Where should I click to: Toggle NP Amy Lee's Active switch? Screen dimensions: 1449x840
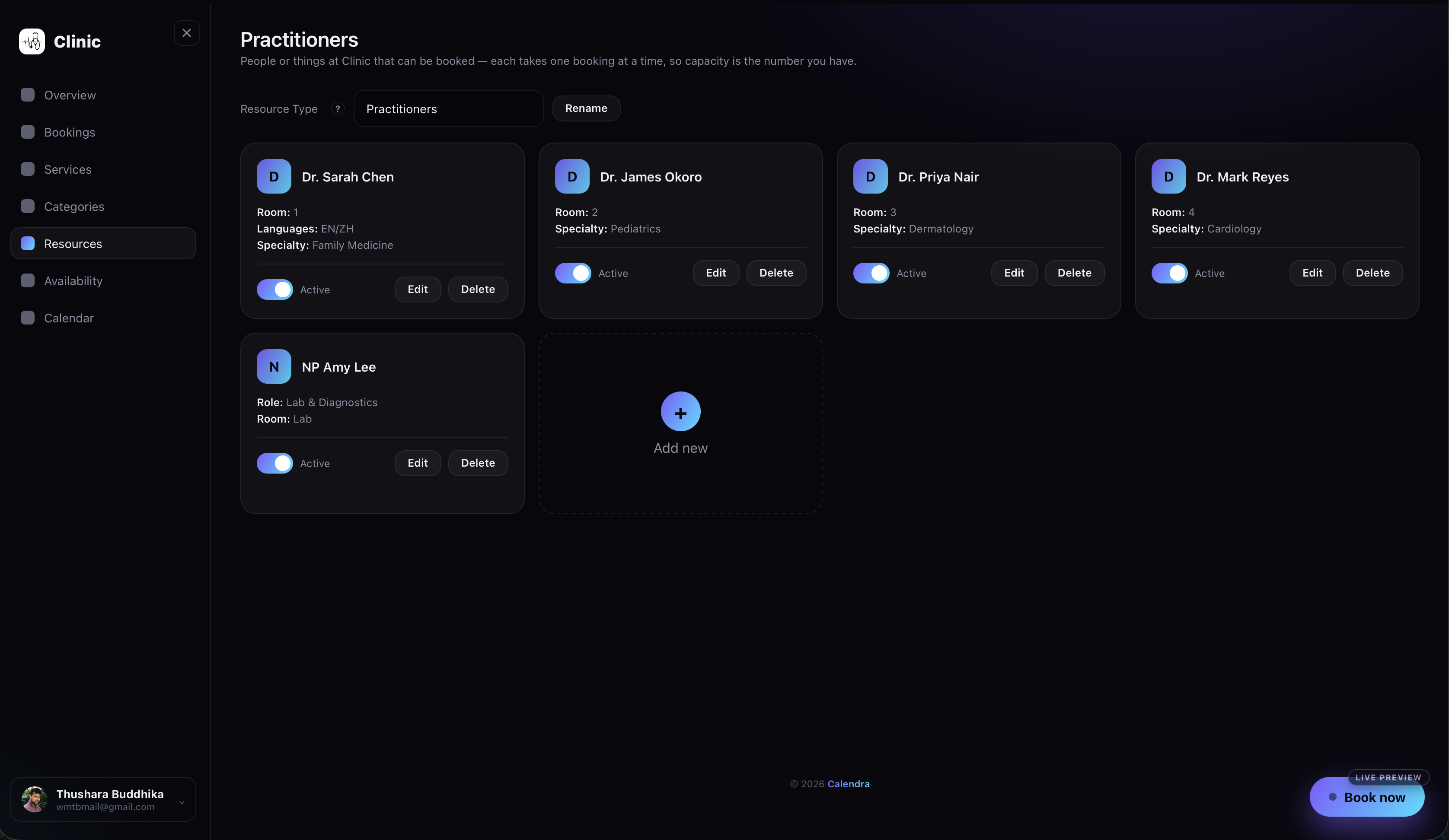tap(275, 463)
